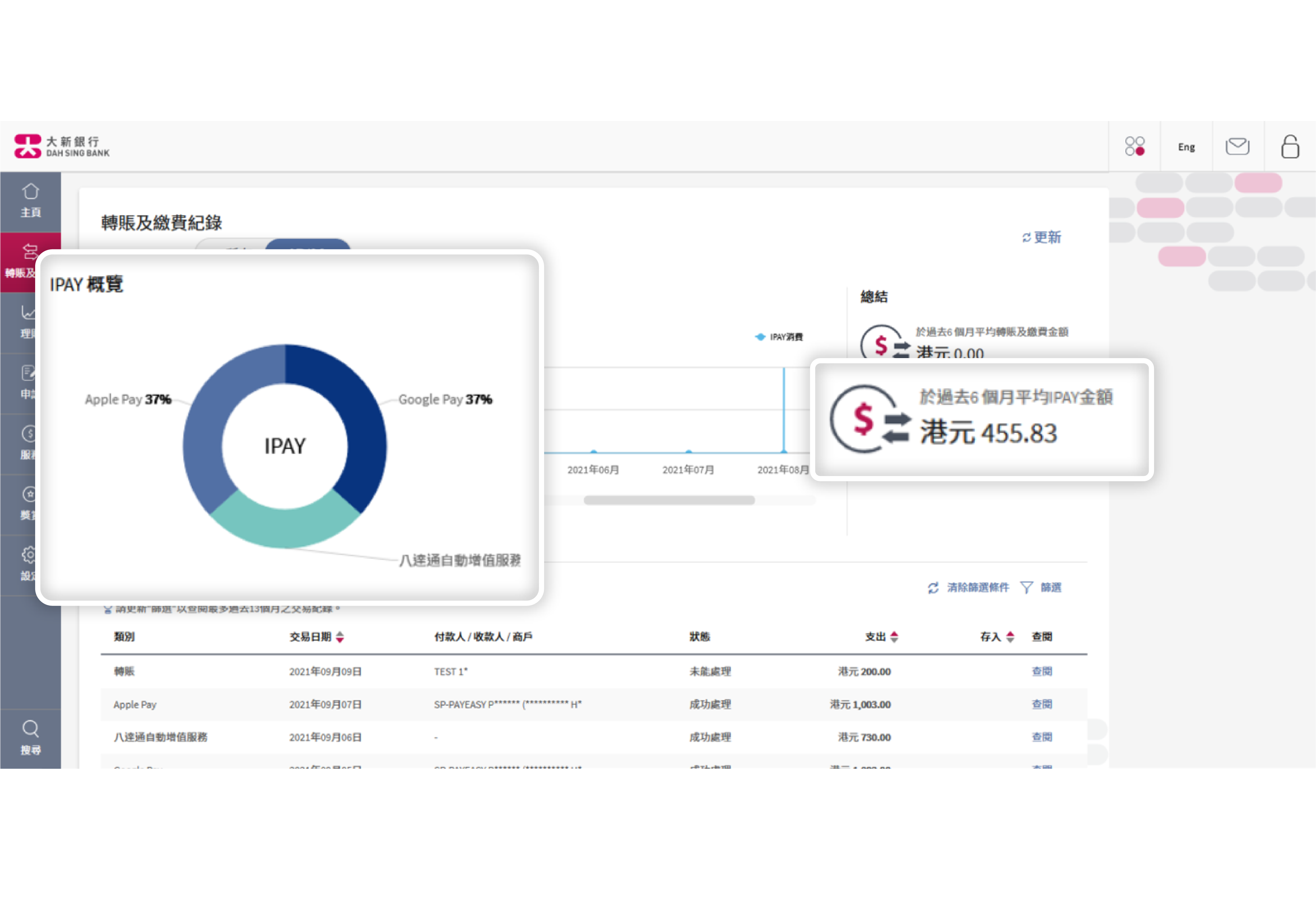
Task: Click the 狀態 column header
Action: point(699,637)
